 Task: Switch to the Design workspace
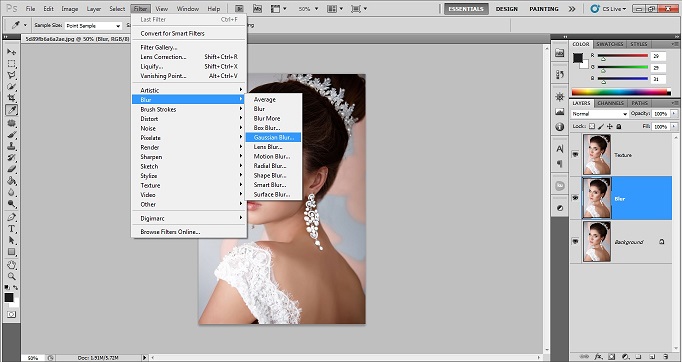click(x=506, y=9)
